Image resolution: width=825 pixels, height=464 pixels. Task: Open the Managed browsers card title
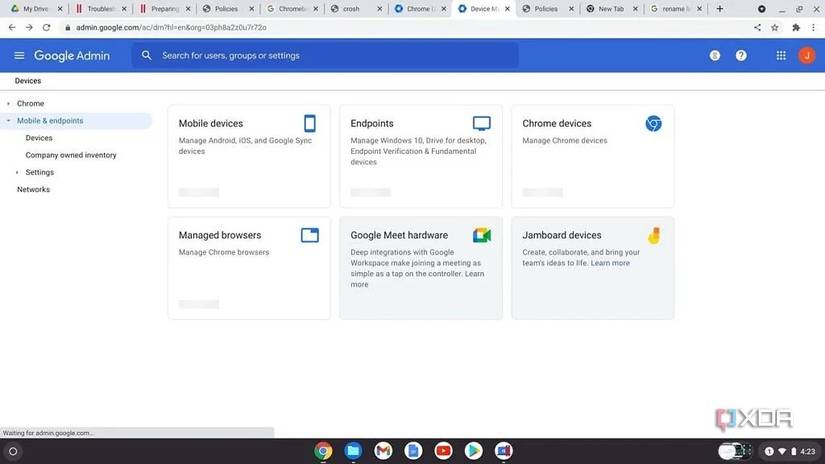[x=219, y=235]
